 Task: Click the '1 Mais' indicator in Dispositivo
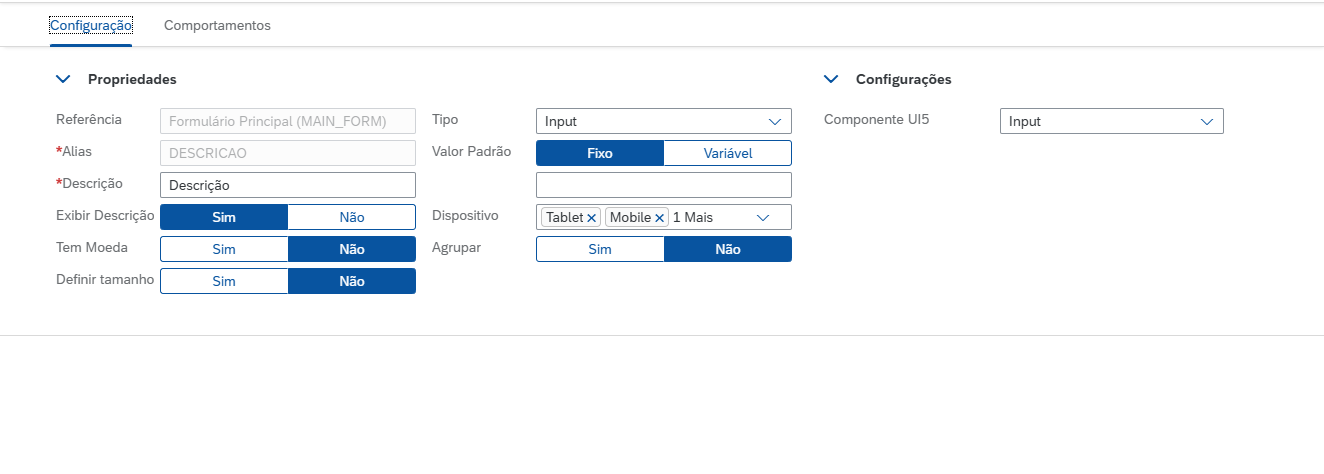click(x=693, y=217)
